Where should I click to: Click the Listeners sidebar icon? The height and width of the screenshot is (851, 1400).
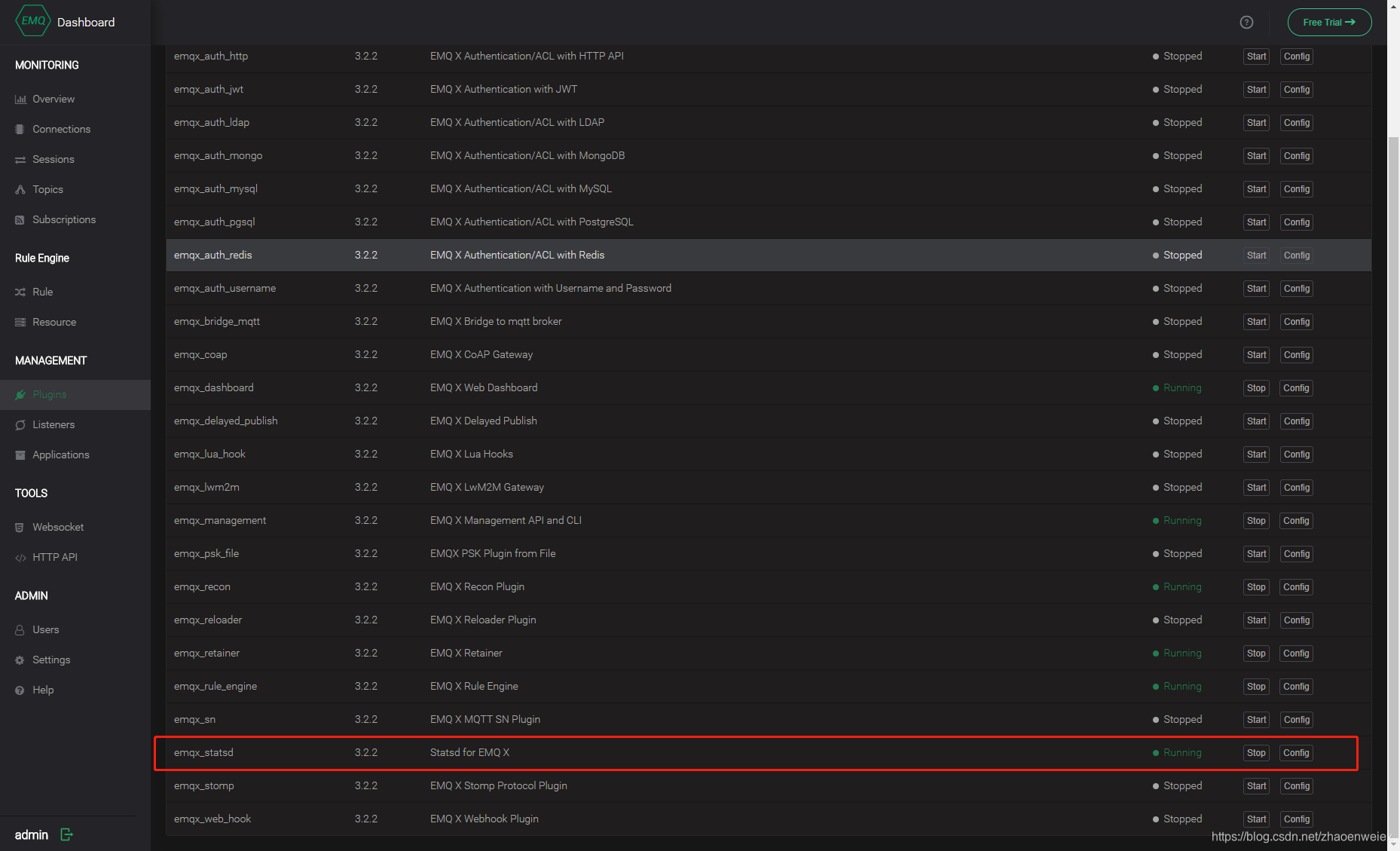tap(20, 425)
